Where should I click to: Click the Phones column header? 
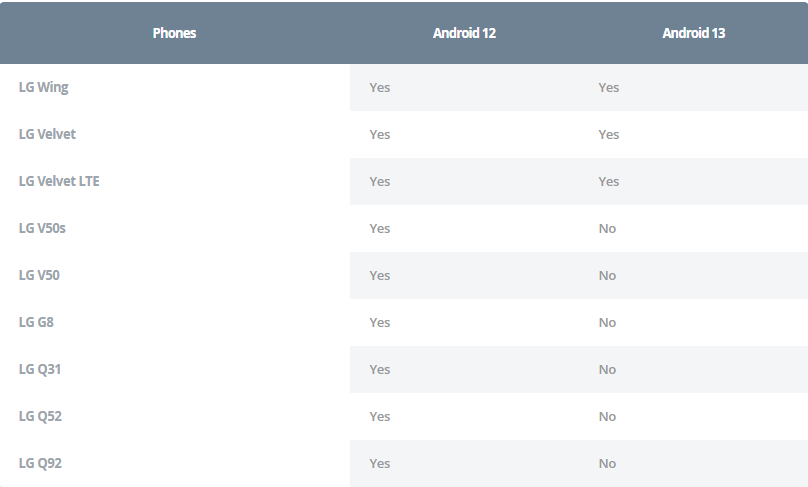point(174,33)
